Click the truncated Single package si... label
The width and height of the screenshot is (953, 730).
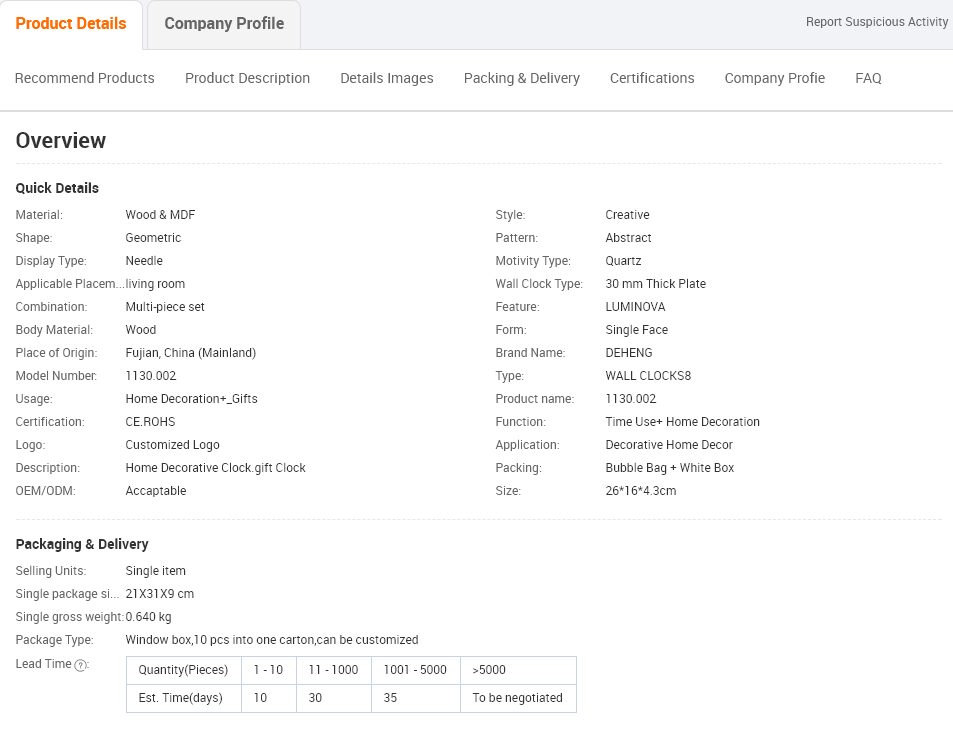67,594
